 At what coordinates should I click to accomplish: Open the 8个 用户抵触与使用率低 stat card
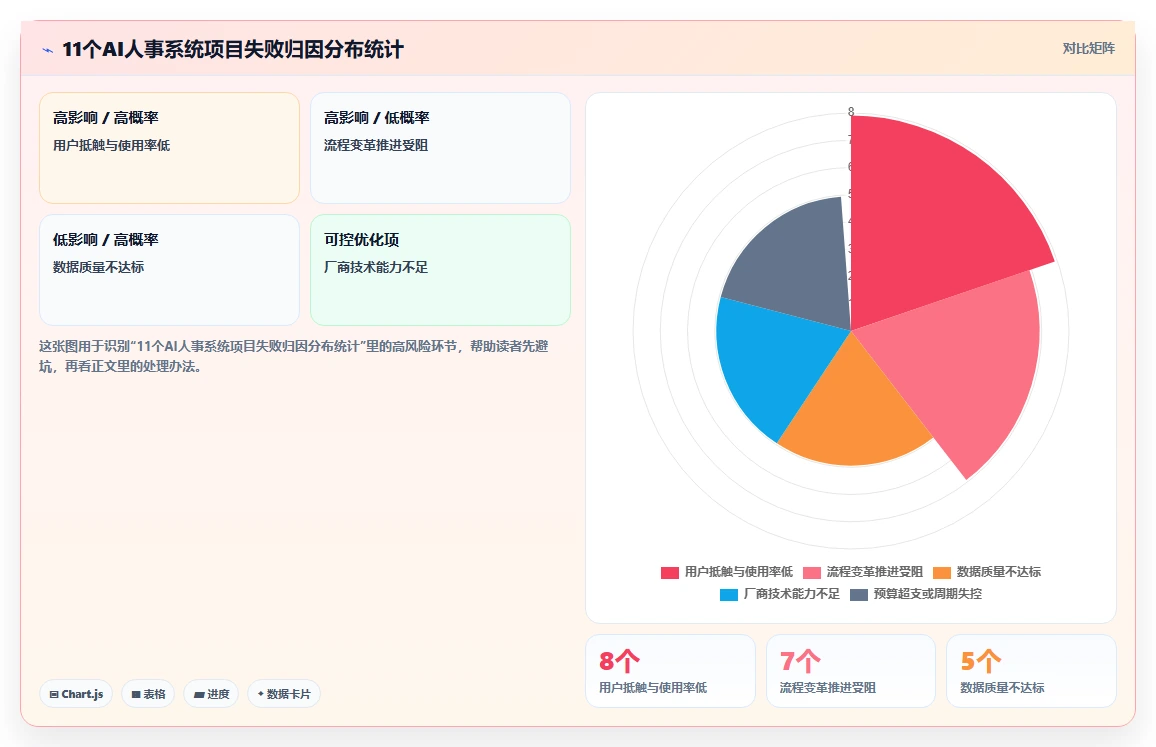coord(670,671)
